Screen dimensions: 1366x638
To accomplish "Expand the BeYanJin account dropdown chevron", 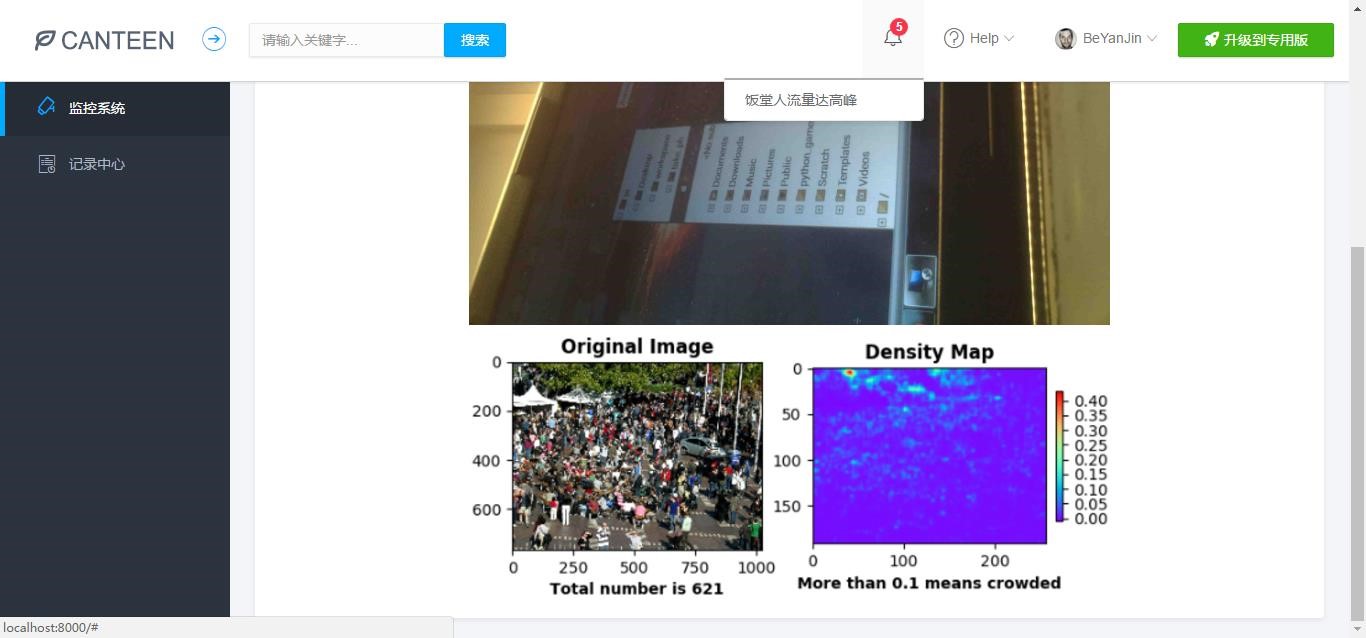I will tap(1152, 38).
